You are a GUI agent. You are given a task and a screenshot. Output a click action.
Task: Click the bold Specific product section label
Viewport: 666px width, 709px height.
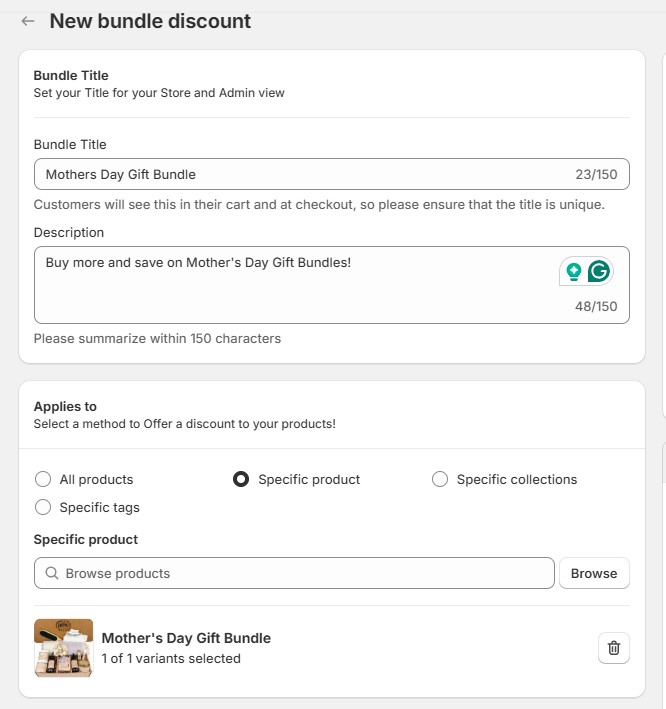pos(86,539)
